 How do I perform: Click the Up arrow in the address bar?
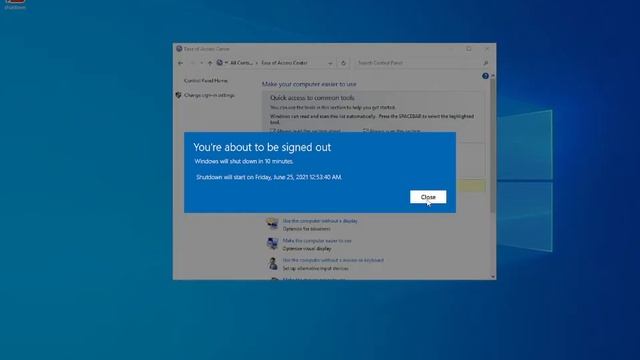pos(210,63)
